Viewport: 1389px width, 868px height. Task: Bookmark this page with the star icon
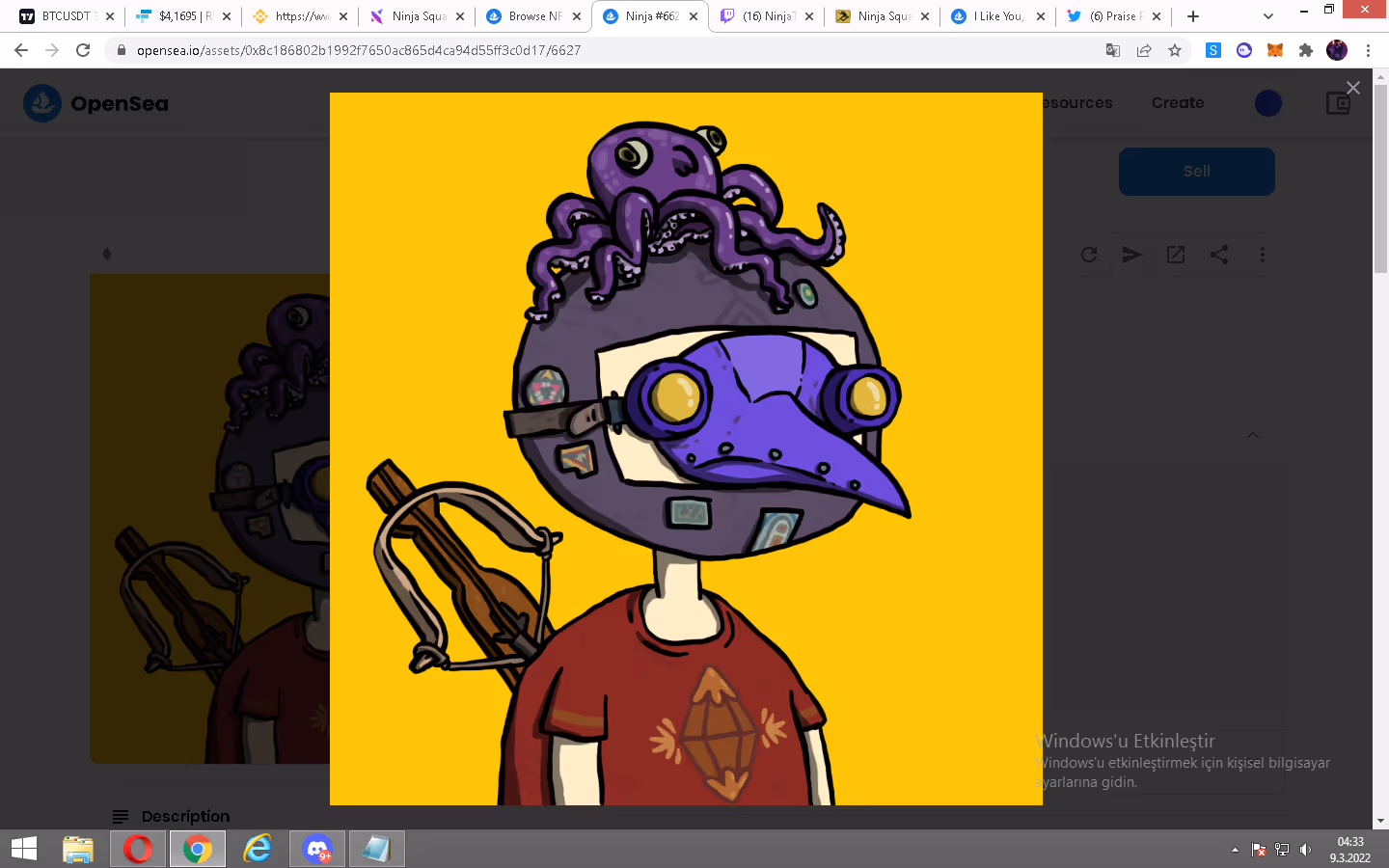(1175, 50)
